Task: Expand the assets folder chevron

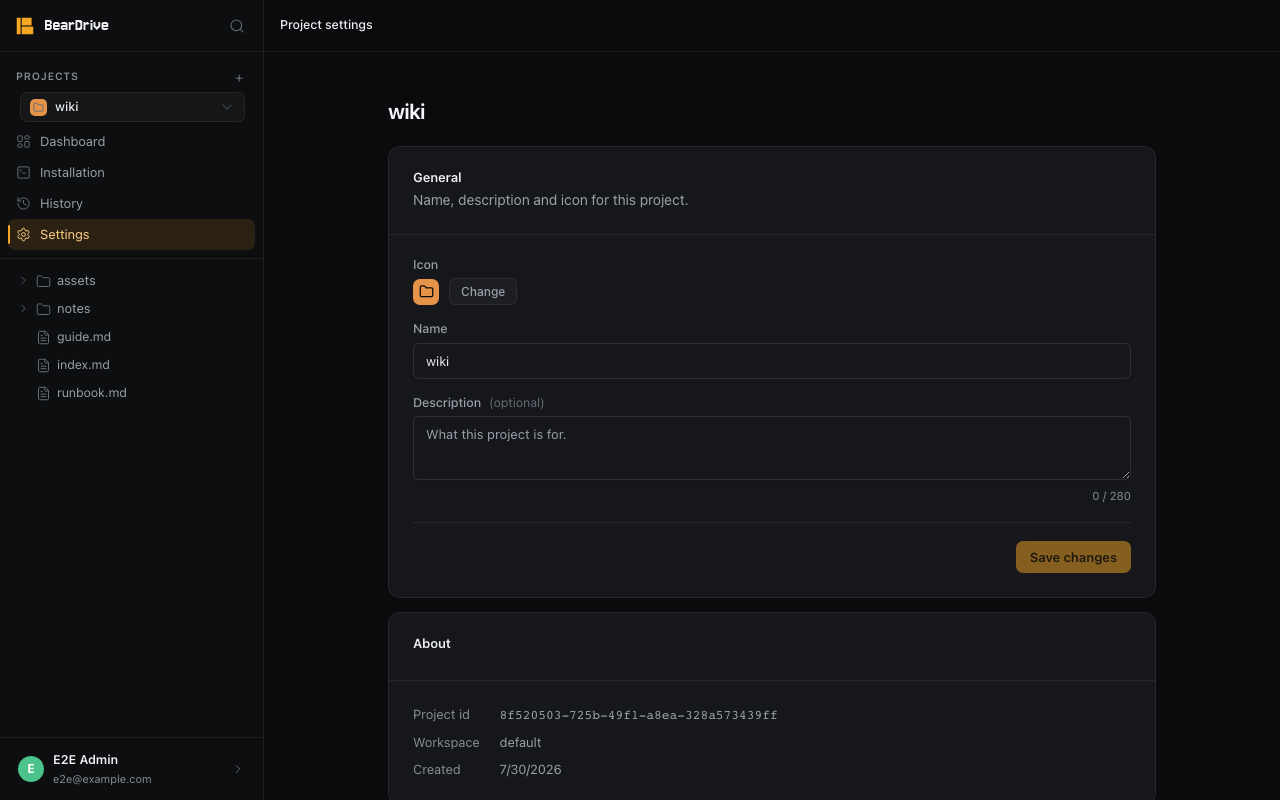Action: pyautogui.click(x=23, y=281)
